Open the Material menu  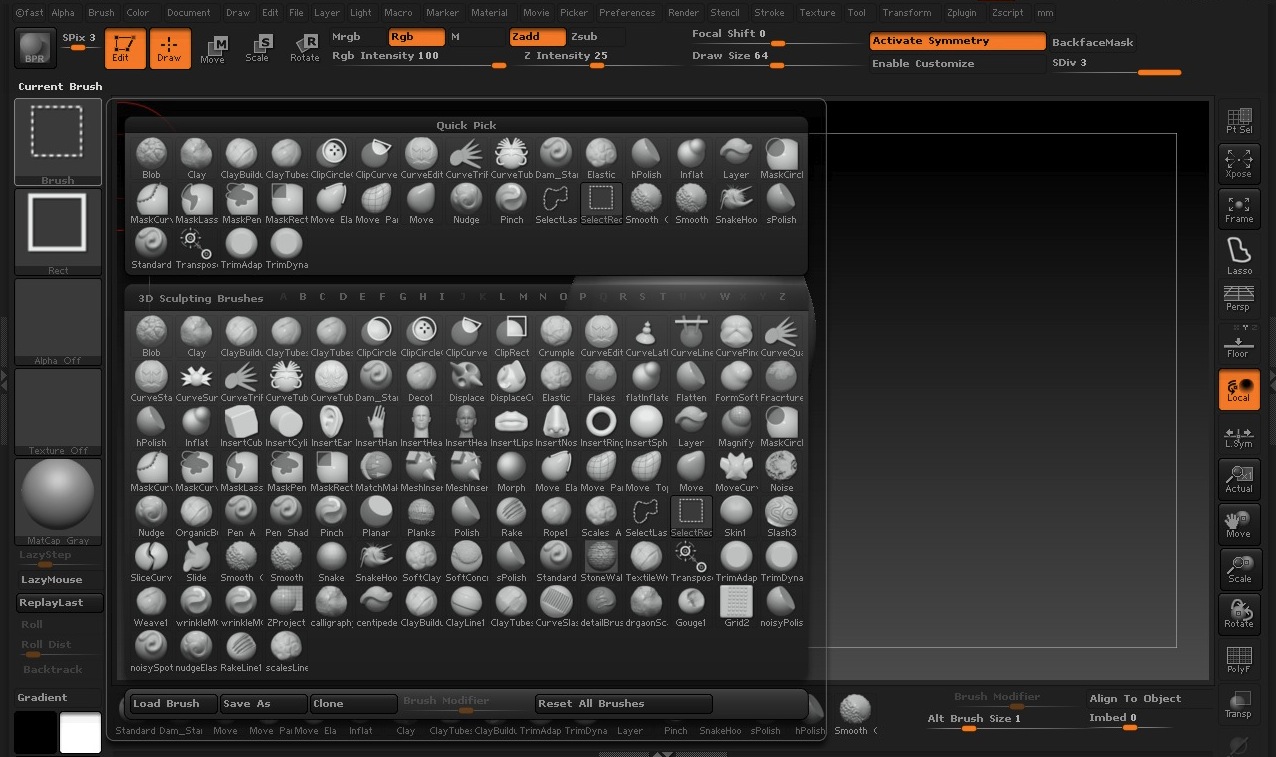coord(489,13)
